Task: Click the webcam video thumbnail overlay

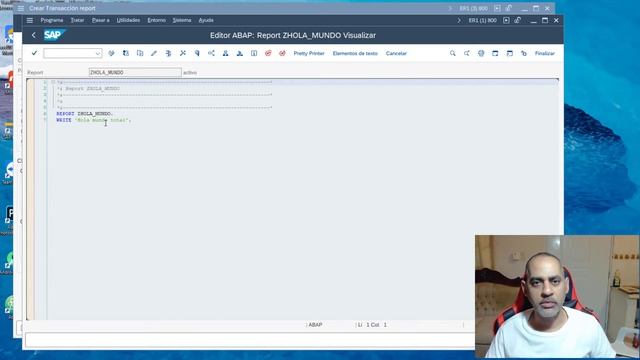Action: point(557,296)
